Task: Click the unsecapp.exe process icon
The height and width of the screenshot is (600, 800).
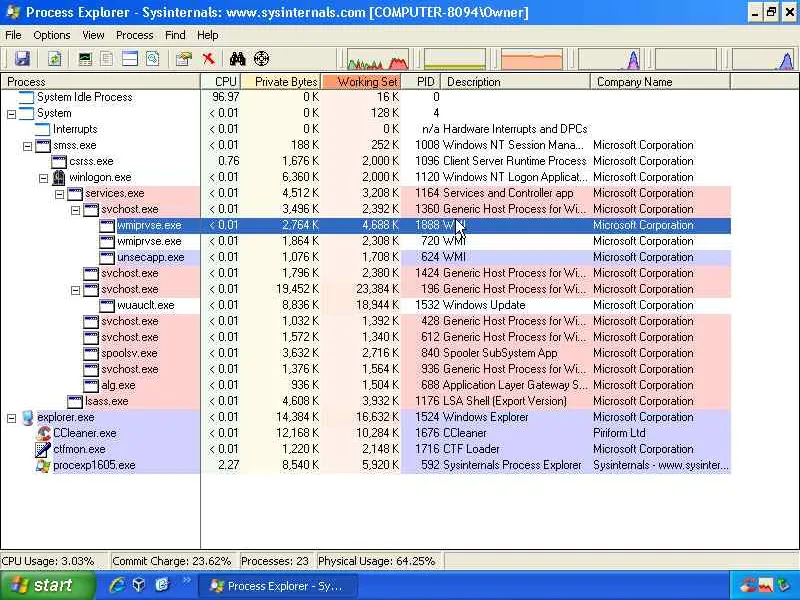Action: (x=107, y=258)
